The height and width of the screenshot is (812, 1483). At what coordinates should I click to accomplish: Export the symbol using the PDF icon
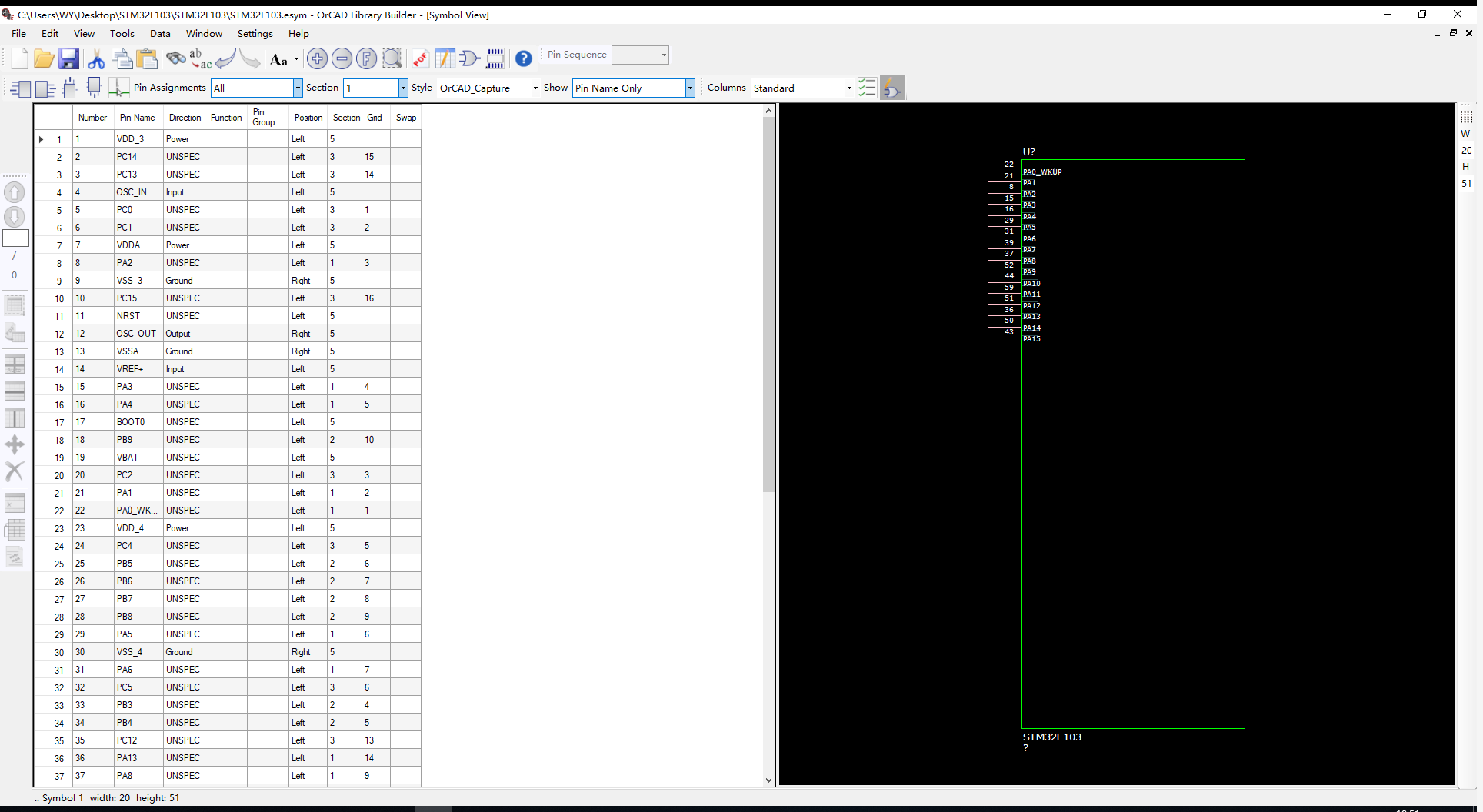click(420, 58)
